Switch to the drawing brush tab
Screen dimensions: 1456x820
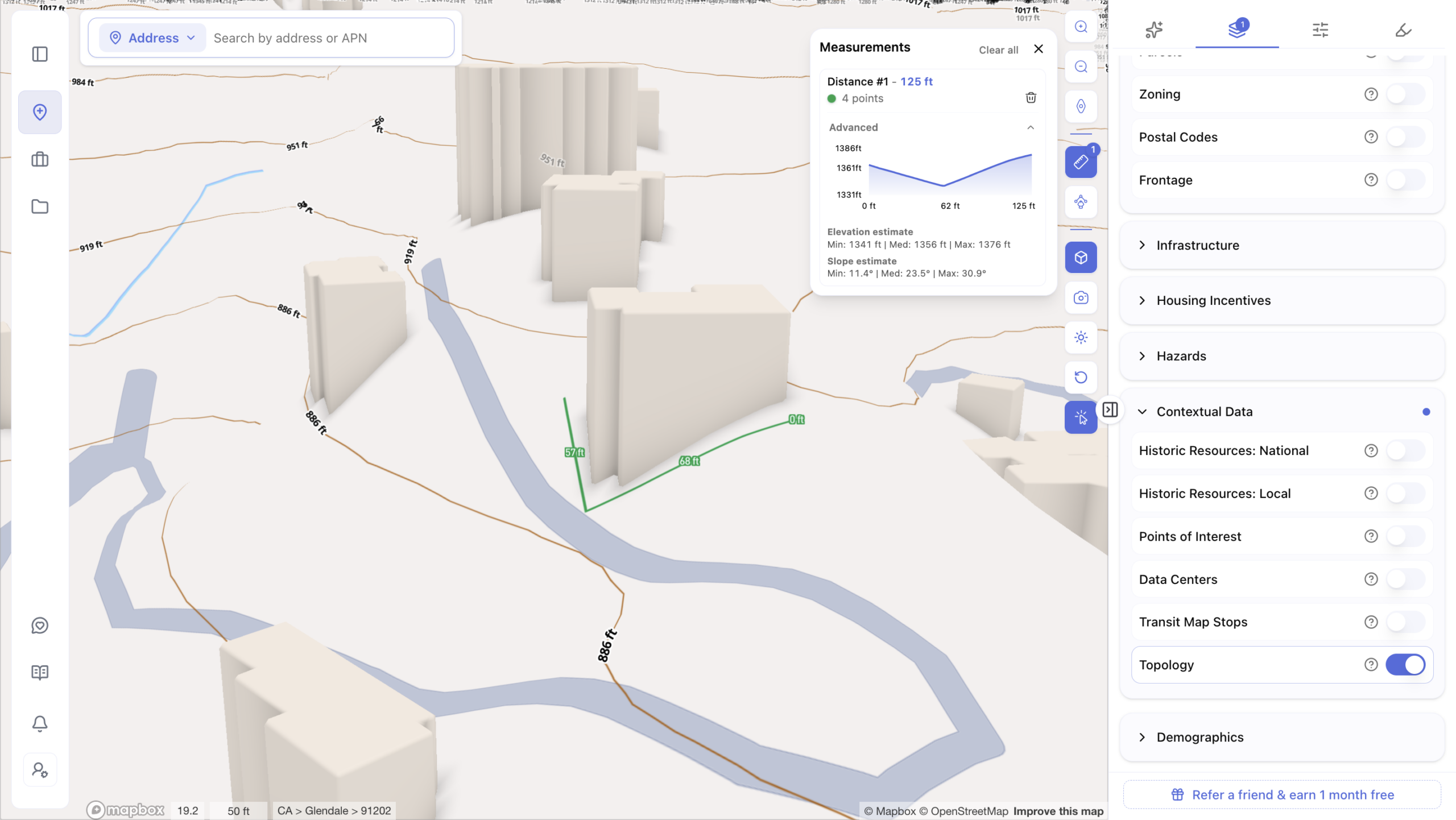pyautogui.click(x=1403, y=30)
